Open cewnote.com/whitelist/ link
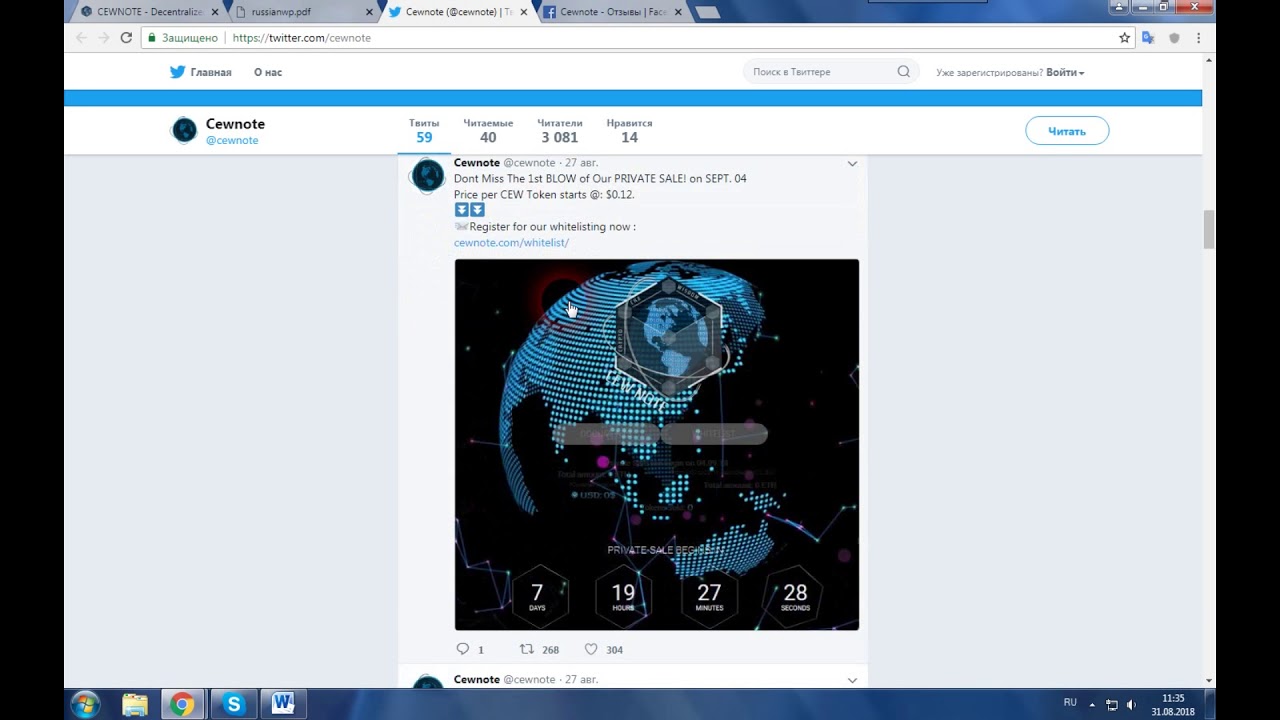The width and height of the screenshot is (1280, 720). click(511, 243)
